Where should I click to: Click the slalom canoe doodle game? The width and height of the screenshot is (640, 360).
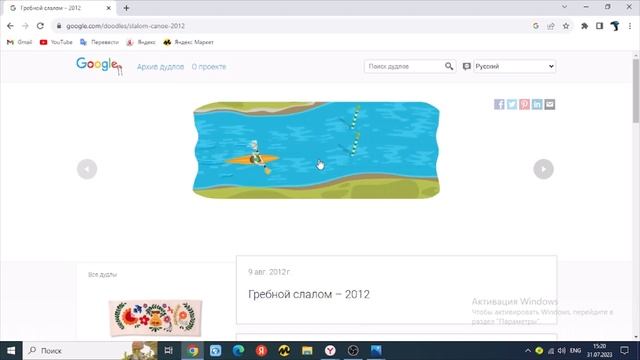tap(316, 150)
